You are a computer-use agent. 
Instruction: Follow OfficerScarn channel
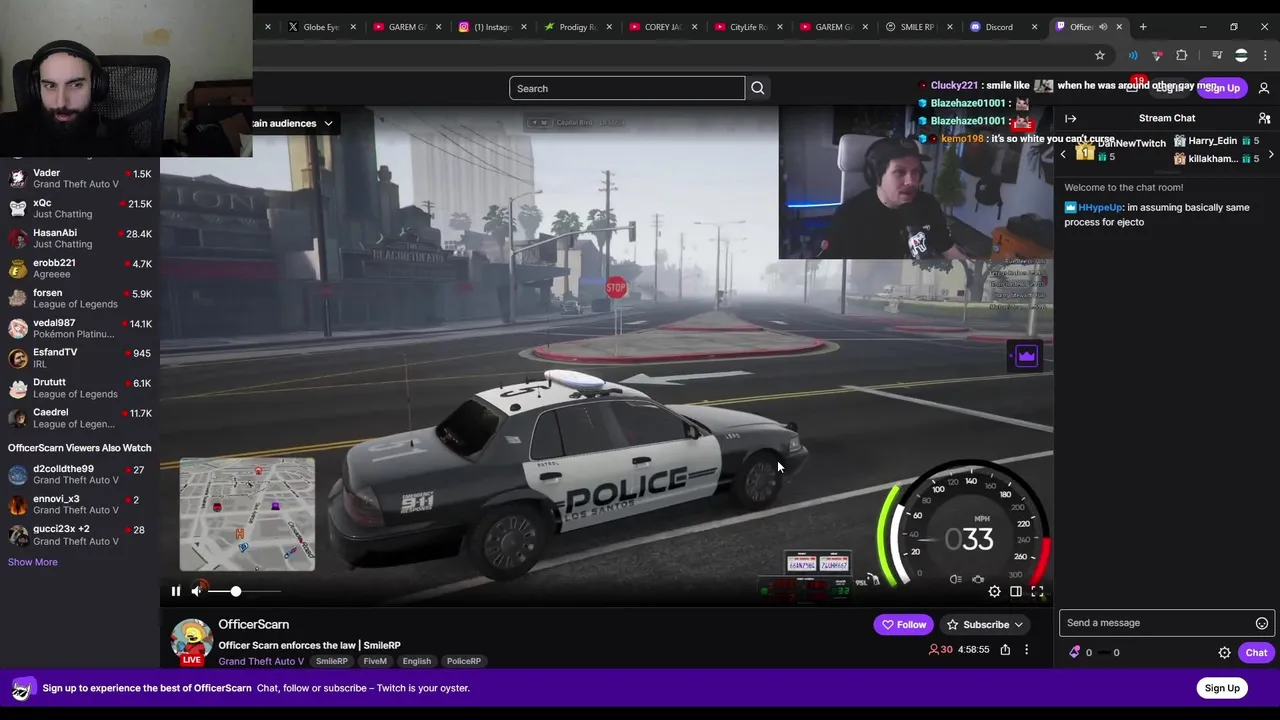click(x=904, y=624)
